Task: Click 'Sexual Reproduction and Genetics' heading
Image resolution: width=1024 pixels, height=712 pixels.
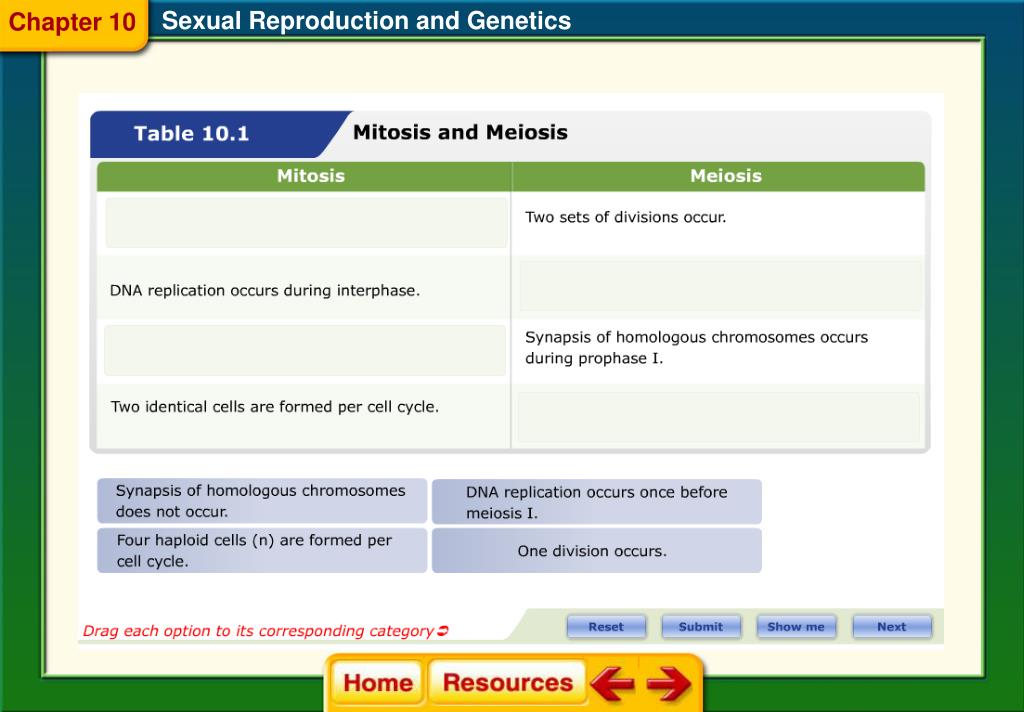Action: (366, 21)
